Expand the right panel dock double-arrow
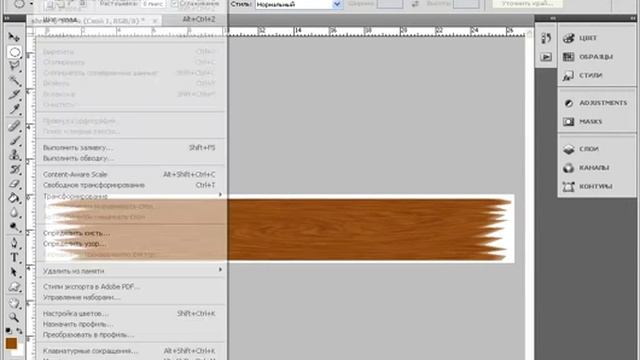The height and width of the screenshot is (360, 640). coord(633,18)
